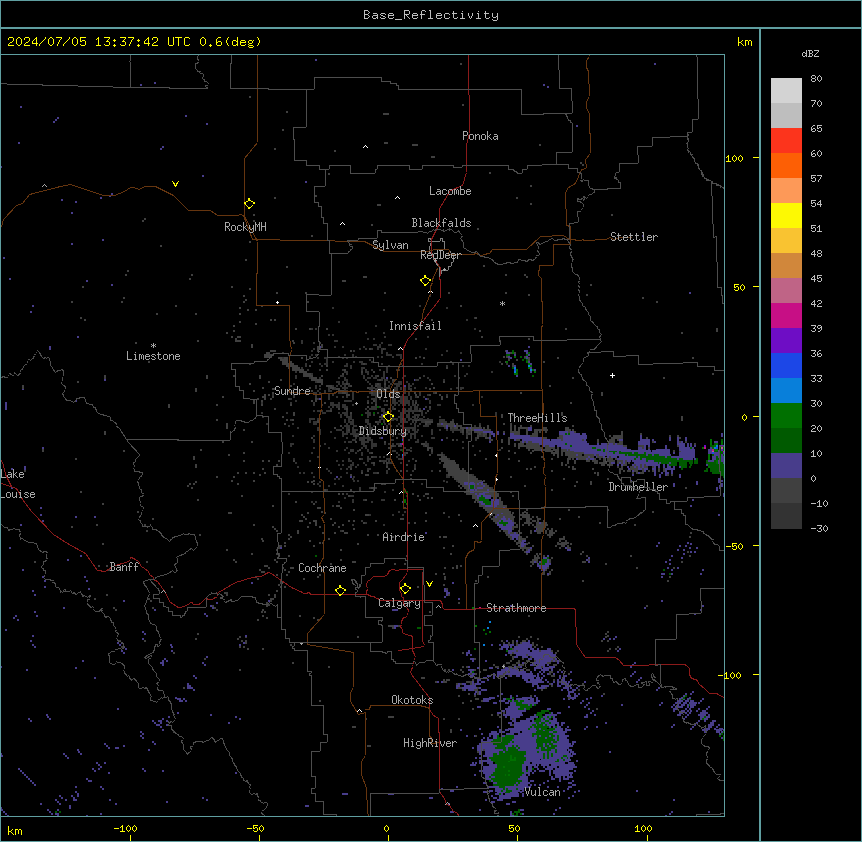
Task: Select the ThreeHills label
Action: (537, 418)
